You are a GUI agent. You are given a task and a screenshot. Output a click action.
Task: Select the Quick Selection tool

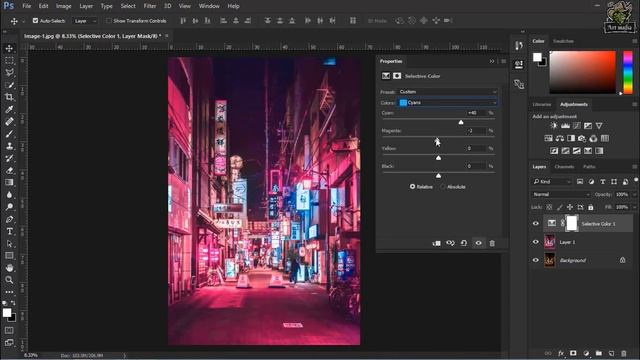(9, 85)
